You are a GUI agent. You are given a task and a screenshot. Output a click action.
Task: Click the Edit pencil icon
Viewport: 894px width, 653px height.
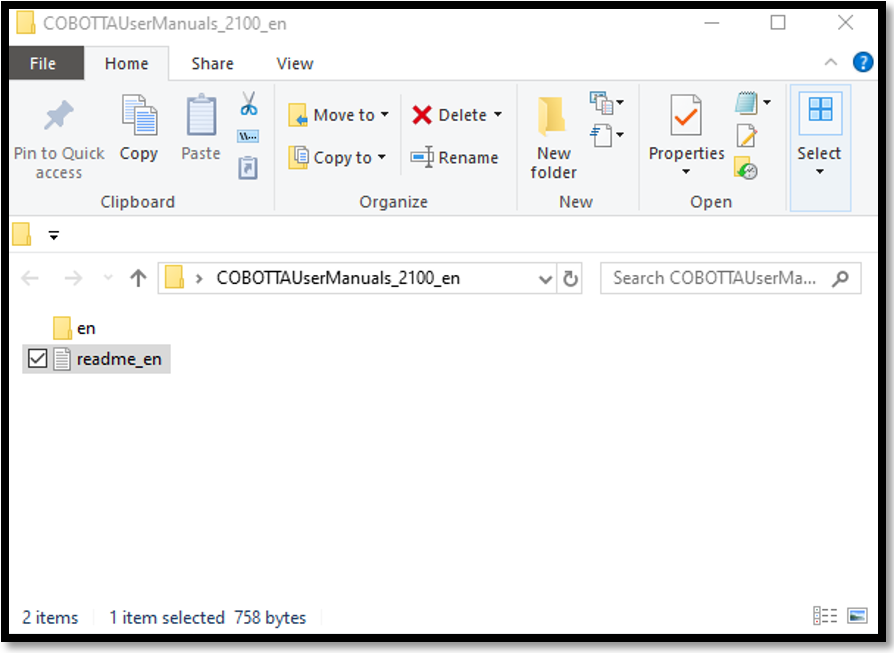tap(746, 136)
